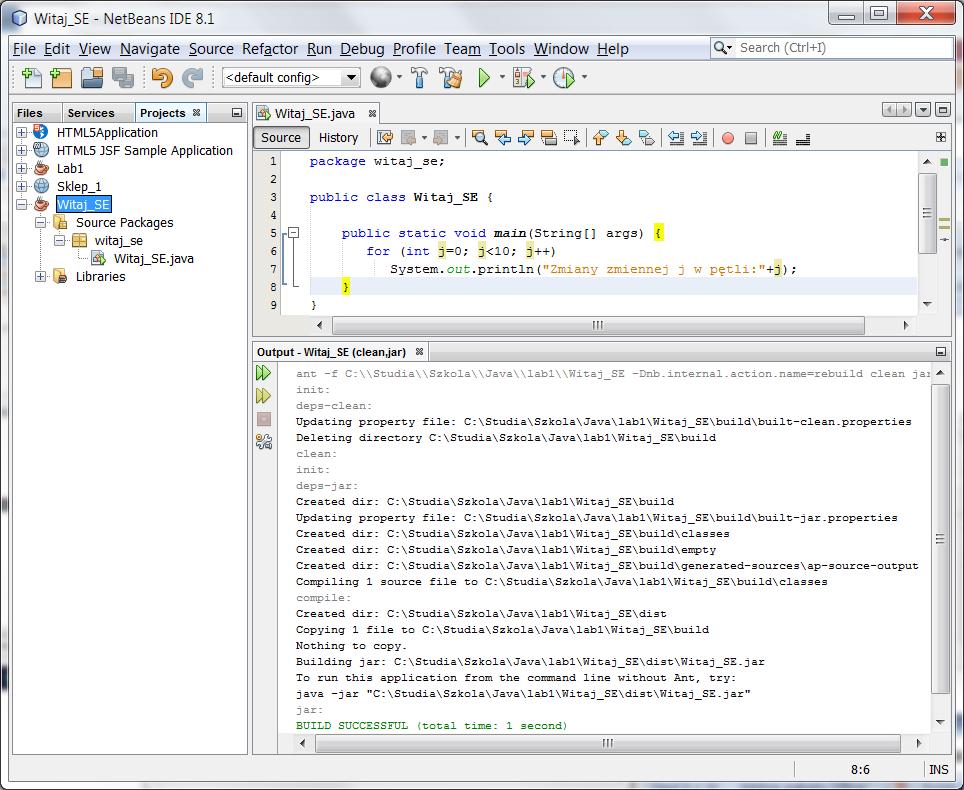Expand the Libraries node
964x790 pixels.
click(x=41, y=277)
